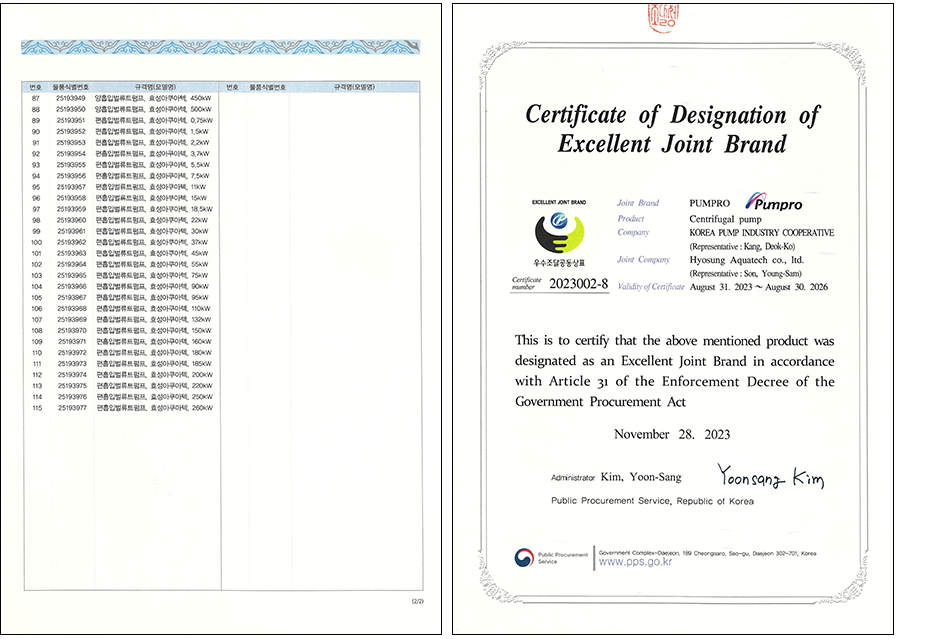Image resolution: width=936 pixels, height=639 pixels.
Task: Select row 102 ID 25193964
Action: (71, 264)
